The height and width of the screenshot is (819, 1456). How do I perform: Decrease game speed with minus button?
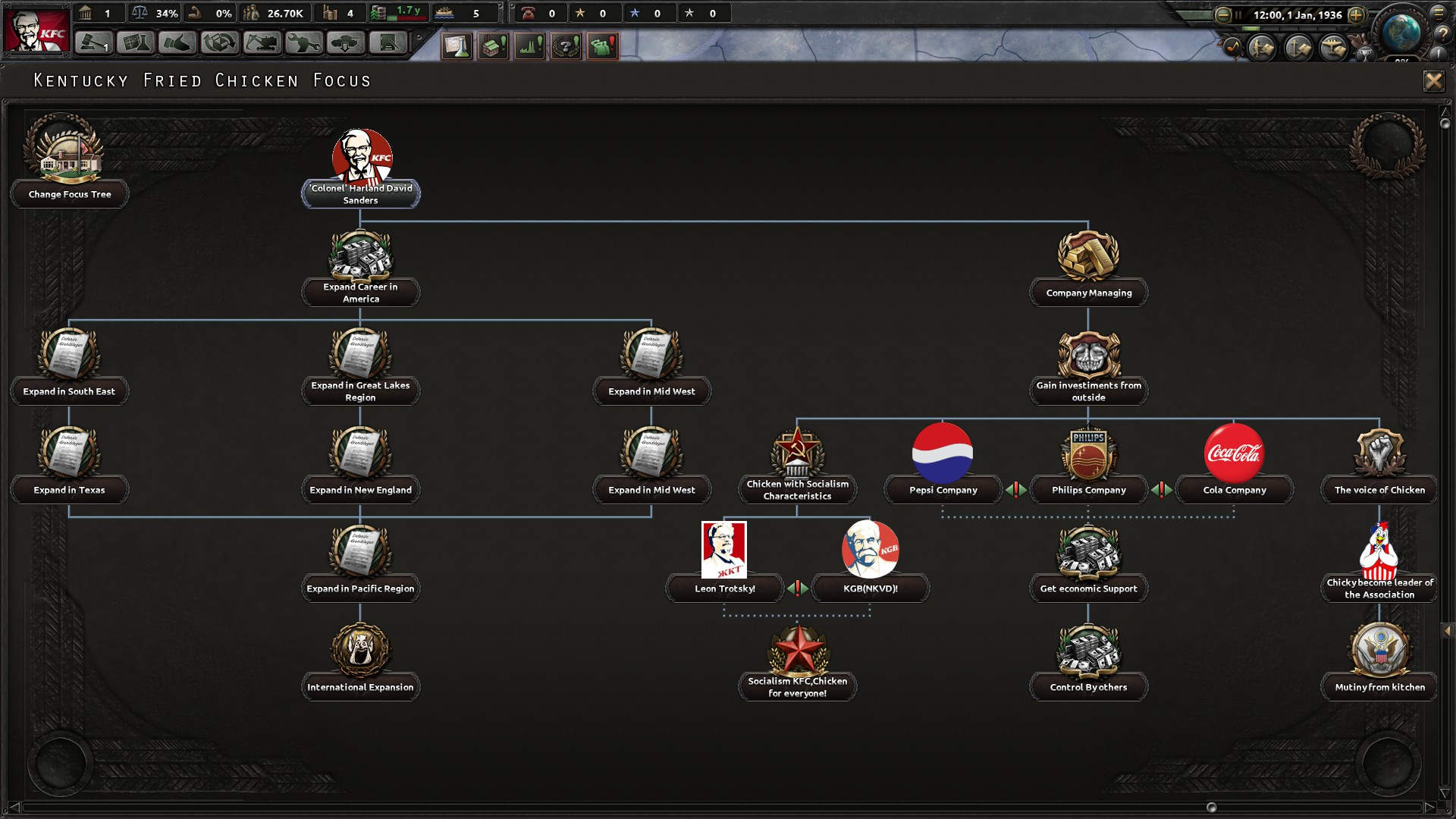(x=1222, y=14)
